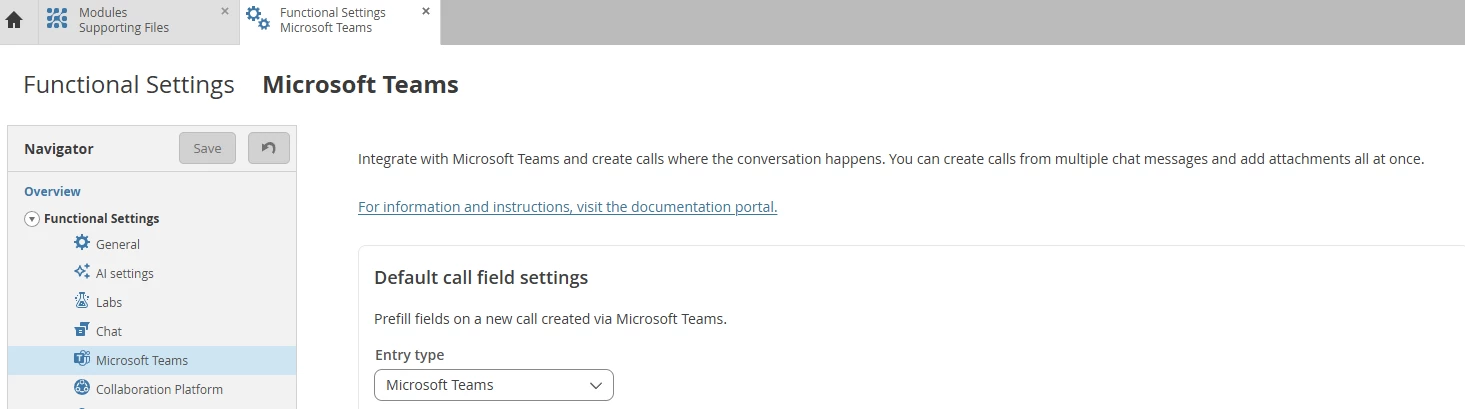
Task: Click the Functional Settings page title
Action: pos(129,85)
